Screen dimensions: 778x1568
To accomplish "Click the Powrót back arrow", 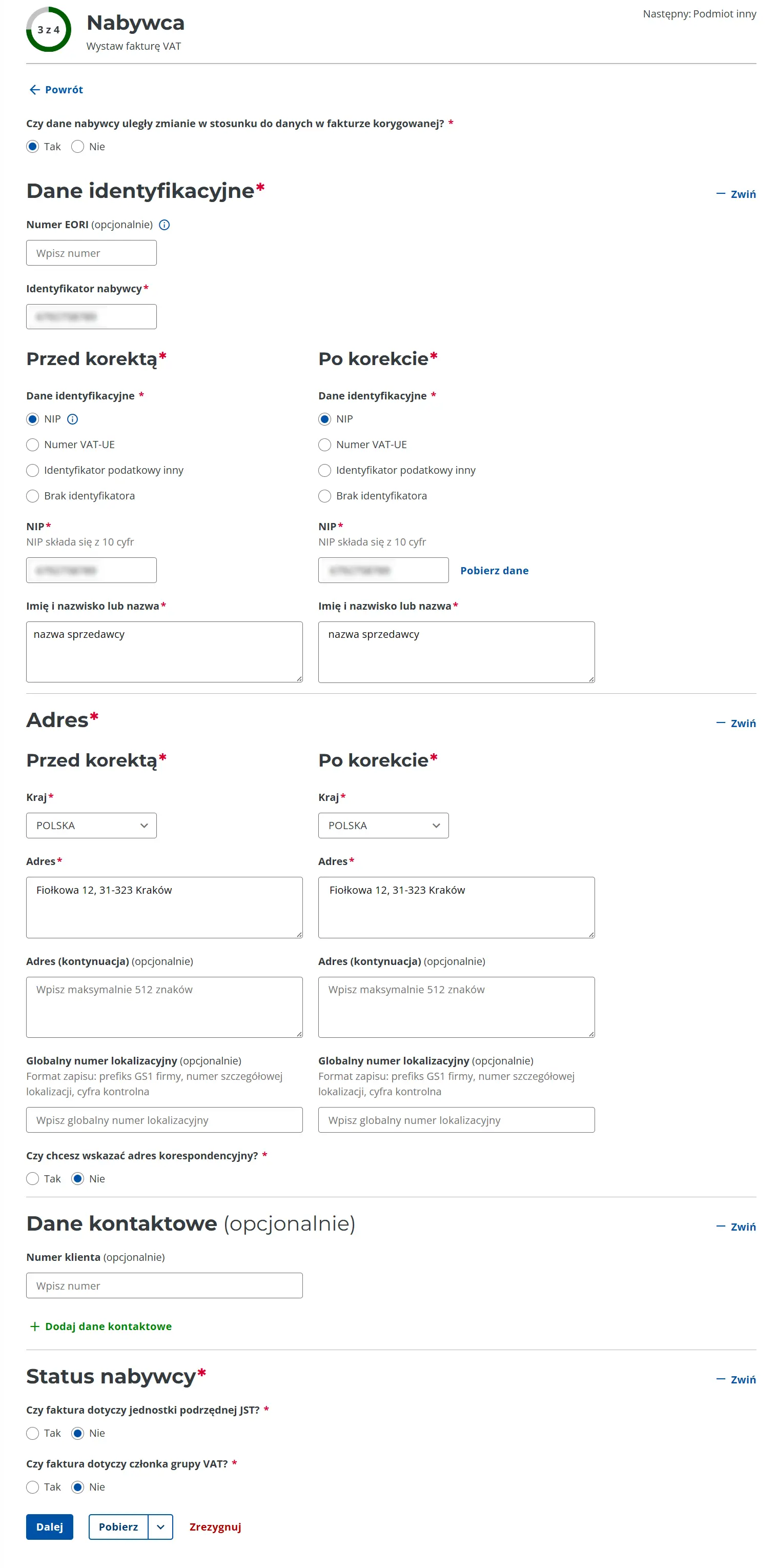I will click(x=35, y=90).
